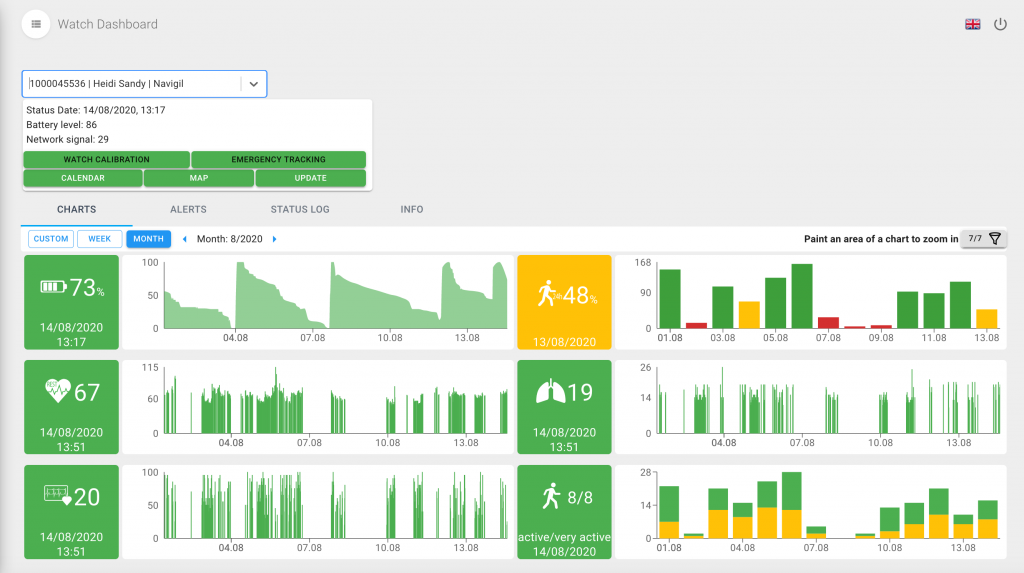Select the active/very active 8/8 tile
The width and height of the screenshot is (1024, 573).
564,511
